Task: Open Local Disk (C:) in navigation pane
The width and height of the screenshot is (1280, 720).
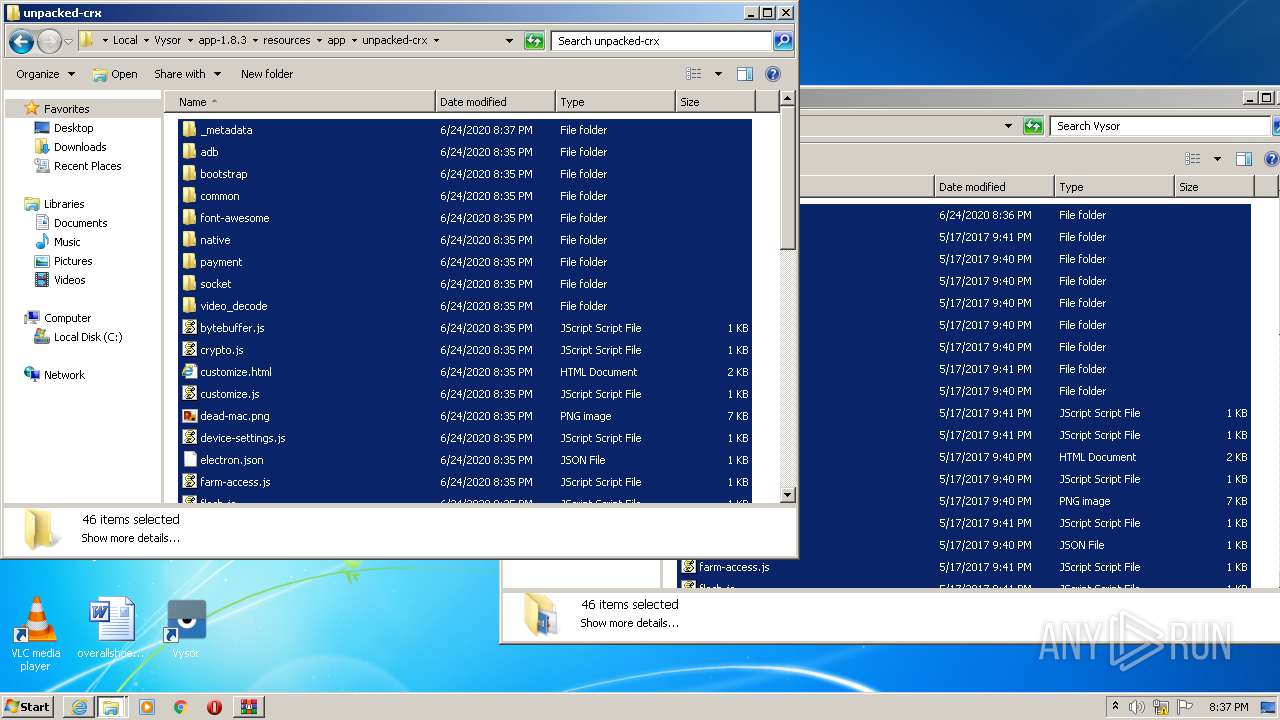Action: (x=88, y=337)
